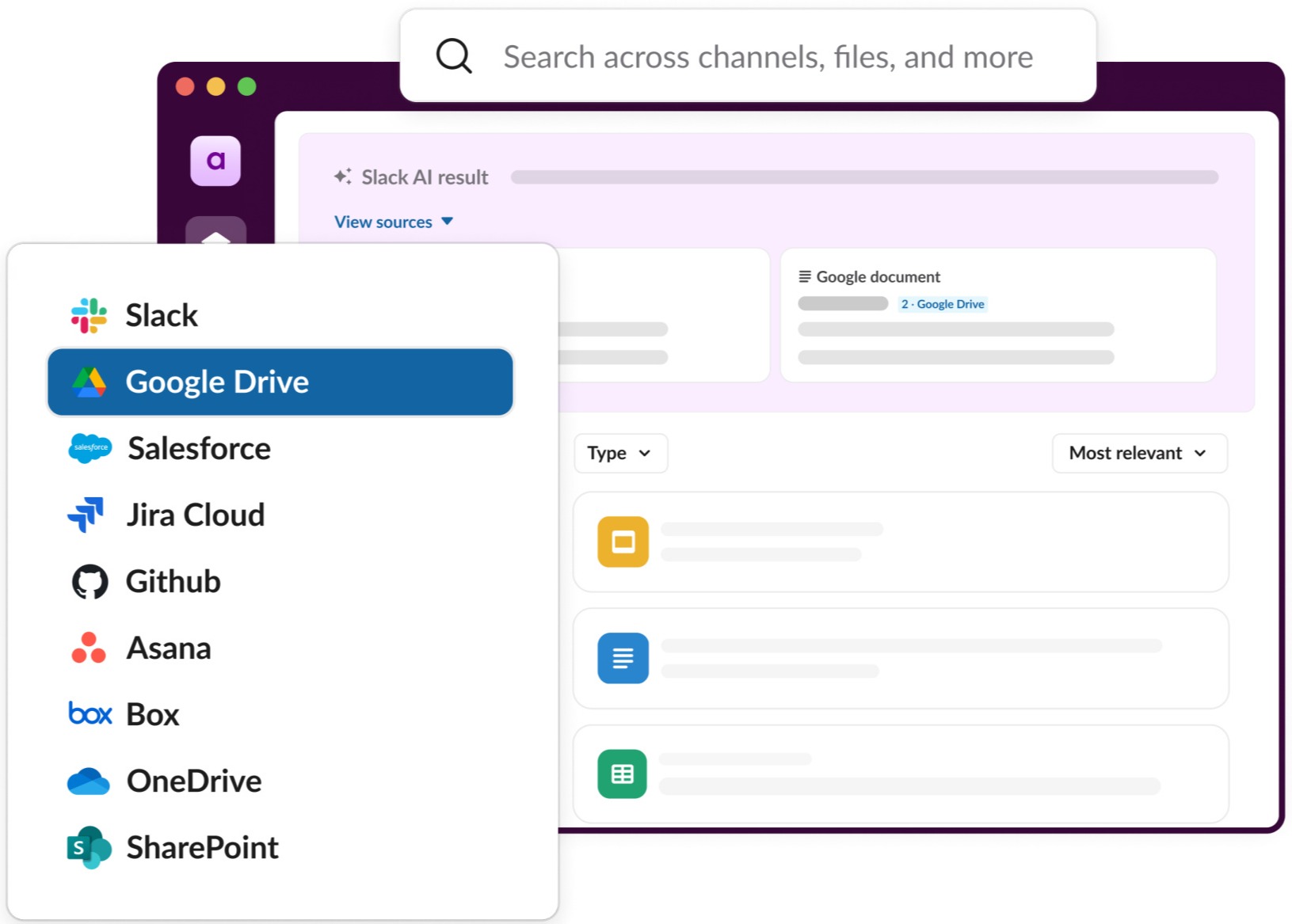The image size is (1292, 924).
Task: Expand the View sources disclosure
Action: click(393, 222)
